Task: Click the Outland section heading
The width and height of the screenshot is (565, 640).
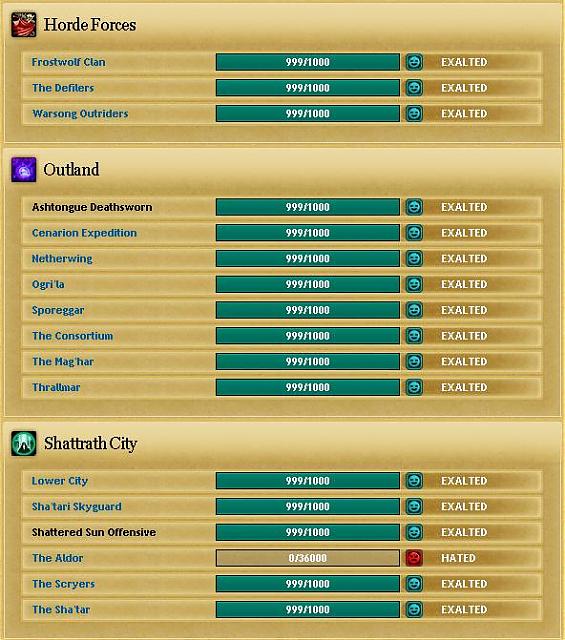Action: click(71, 169)
